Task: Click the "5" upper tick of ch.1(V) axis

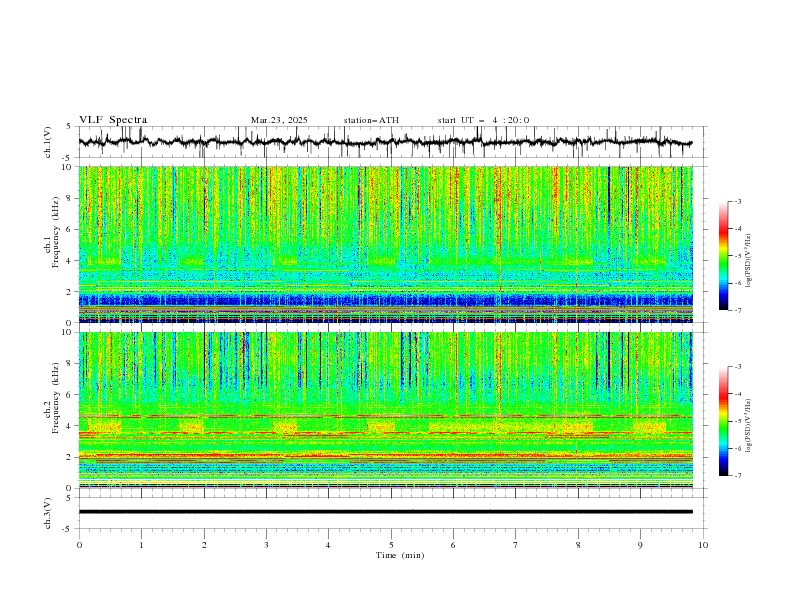Action: click(69, 127)
